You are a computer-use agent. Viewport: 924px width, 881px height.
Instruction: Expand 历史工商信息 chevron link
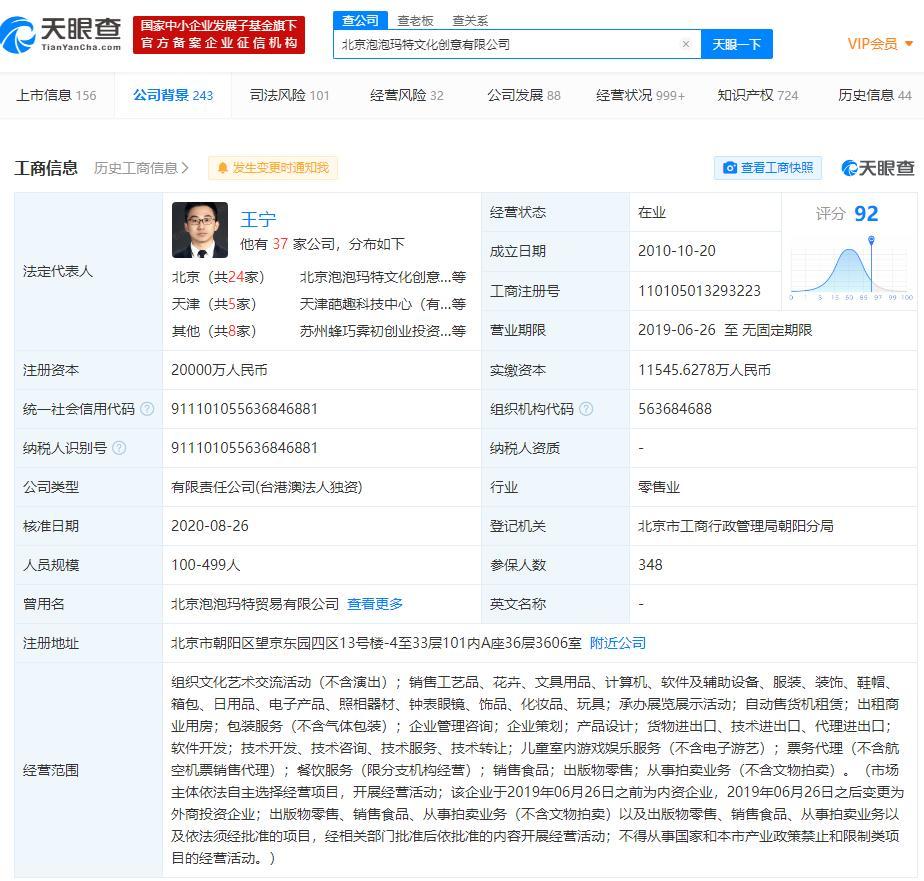click(x=141, y=168)
